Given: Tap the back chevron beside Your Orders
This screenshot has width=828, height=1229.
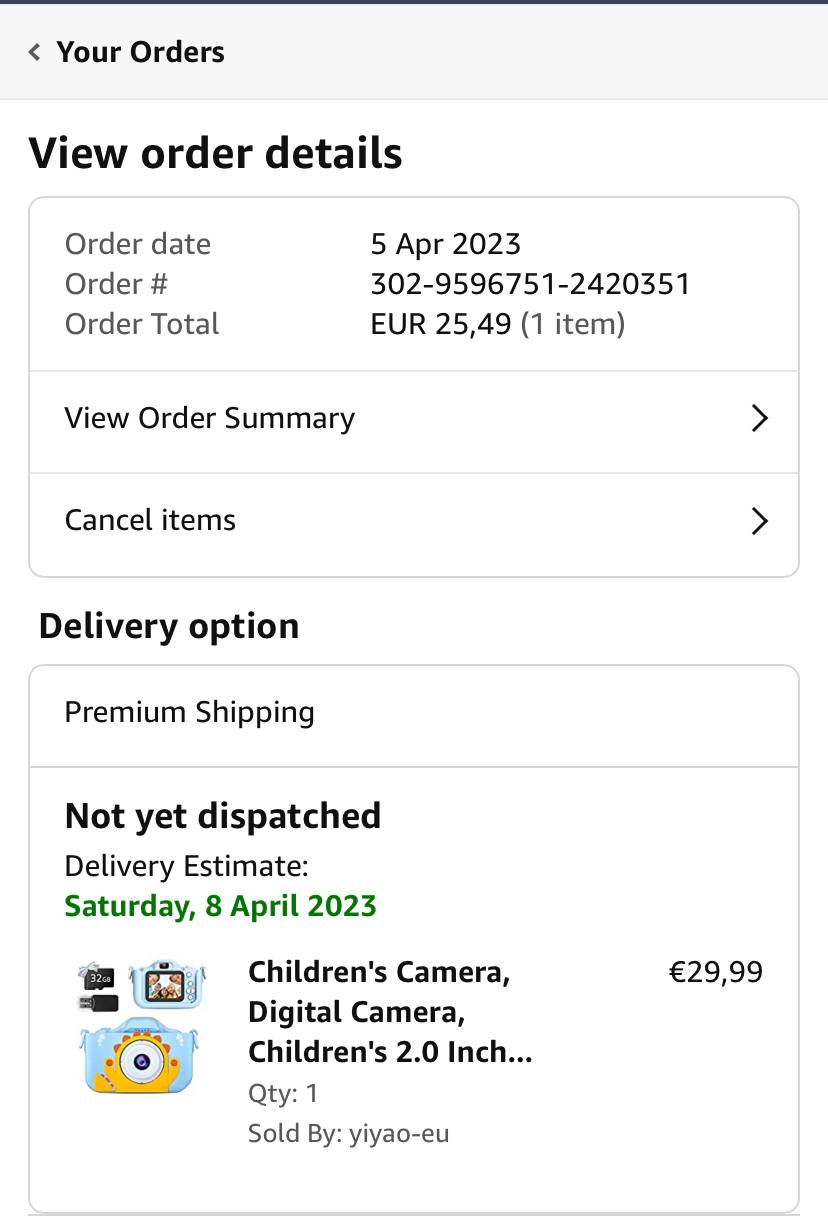Looking at the screenshot, I should [35, 52].
